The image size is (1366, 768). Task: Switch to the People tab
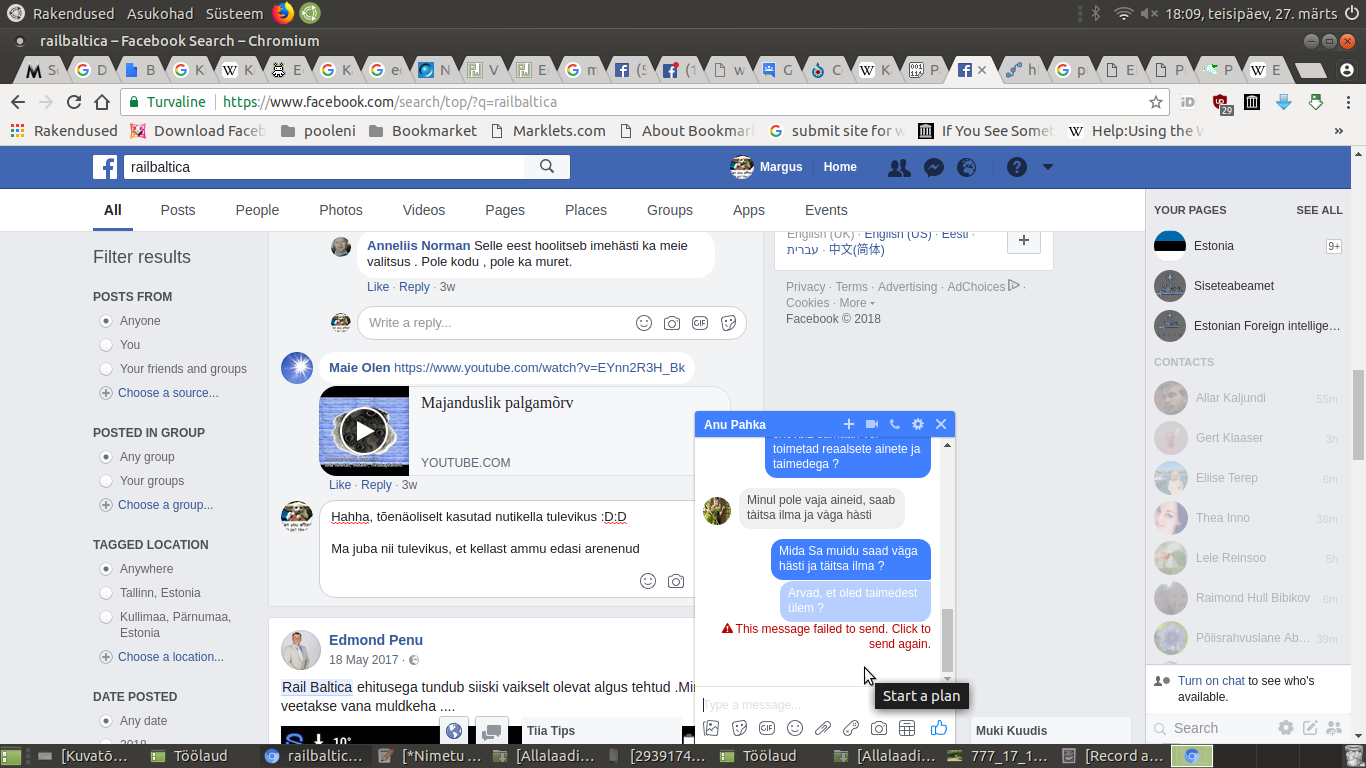[x=257, y=210]
